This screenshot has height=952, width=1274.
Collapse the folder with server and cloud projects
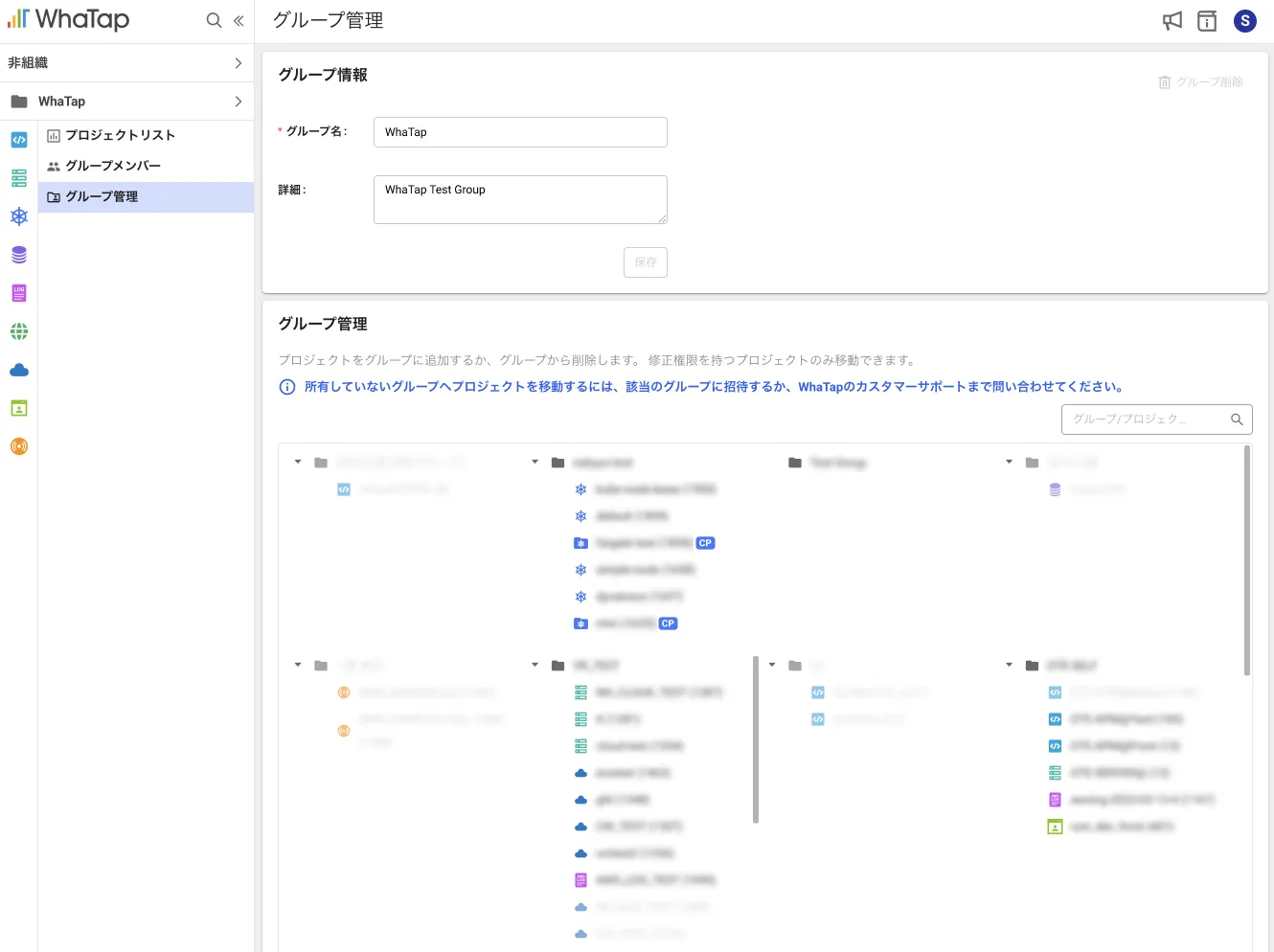(535, 665)
